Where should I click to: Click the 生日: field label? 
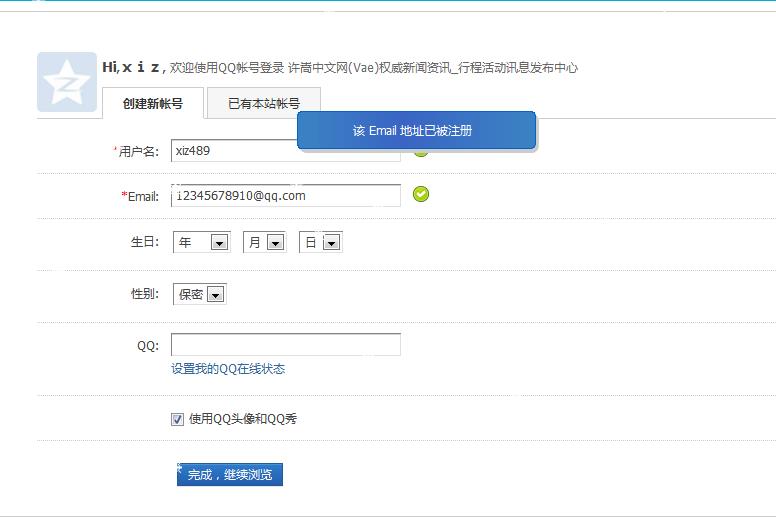(x=145, y=242)
